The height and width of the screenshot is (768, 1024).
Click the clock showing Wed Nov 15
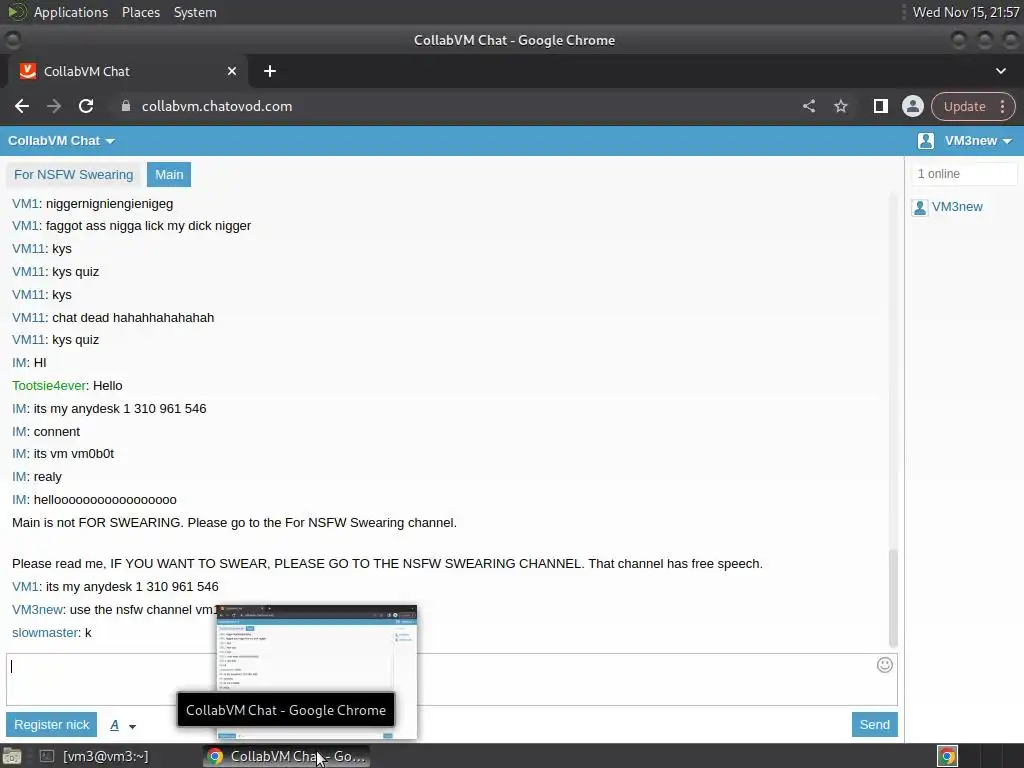[x=966, y=12]
